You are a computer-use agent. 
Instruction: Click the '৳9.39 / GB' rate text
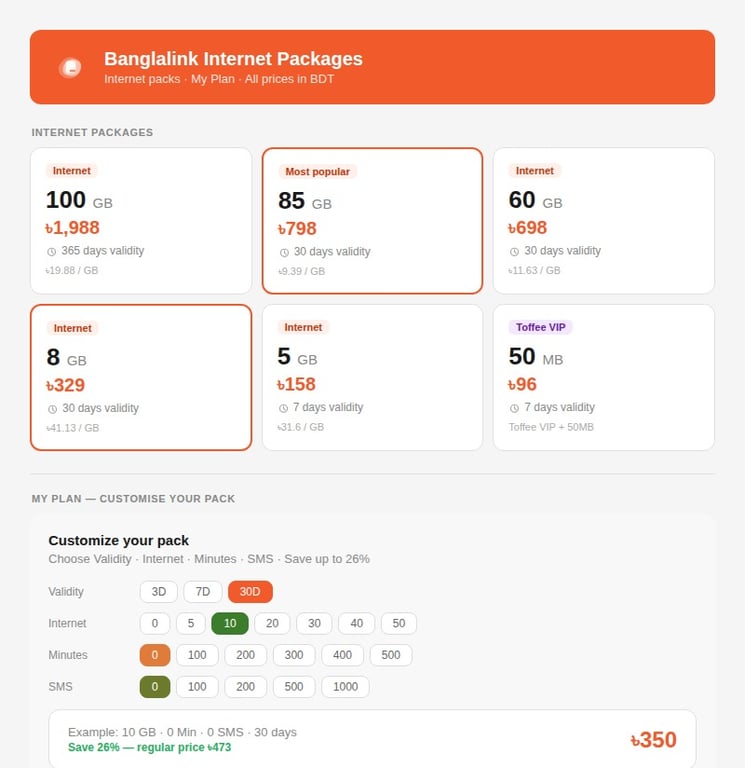pos(301,271)
